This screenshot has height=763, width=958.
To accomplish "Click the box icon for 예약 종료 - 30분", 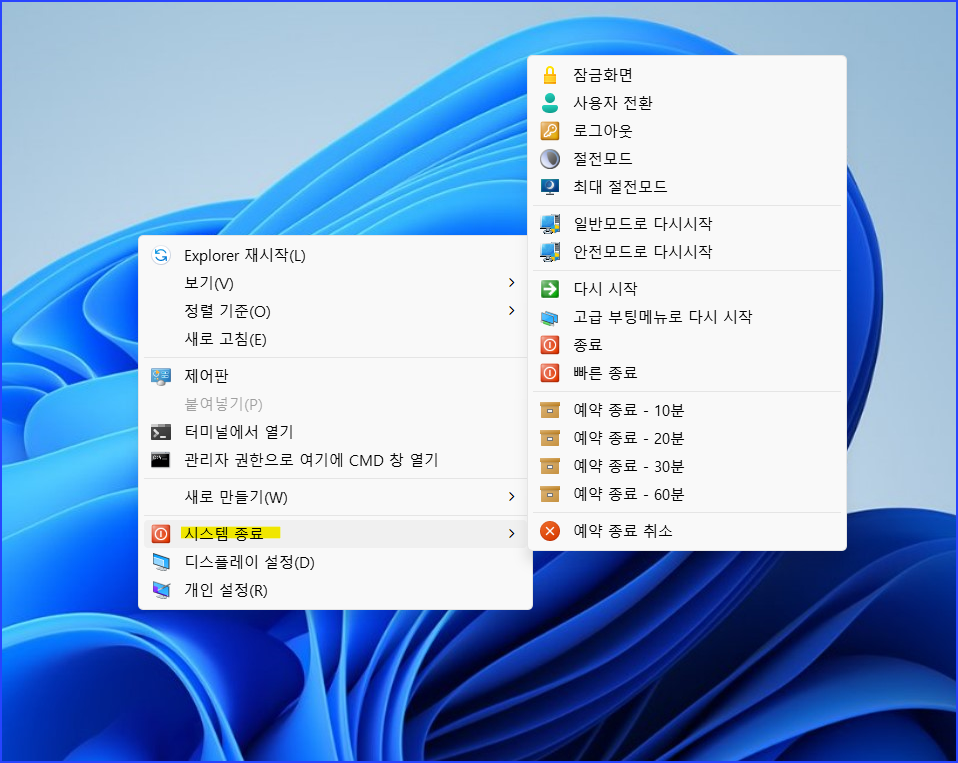I will 550,466.
